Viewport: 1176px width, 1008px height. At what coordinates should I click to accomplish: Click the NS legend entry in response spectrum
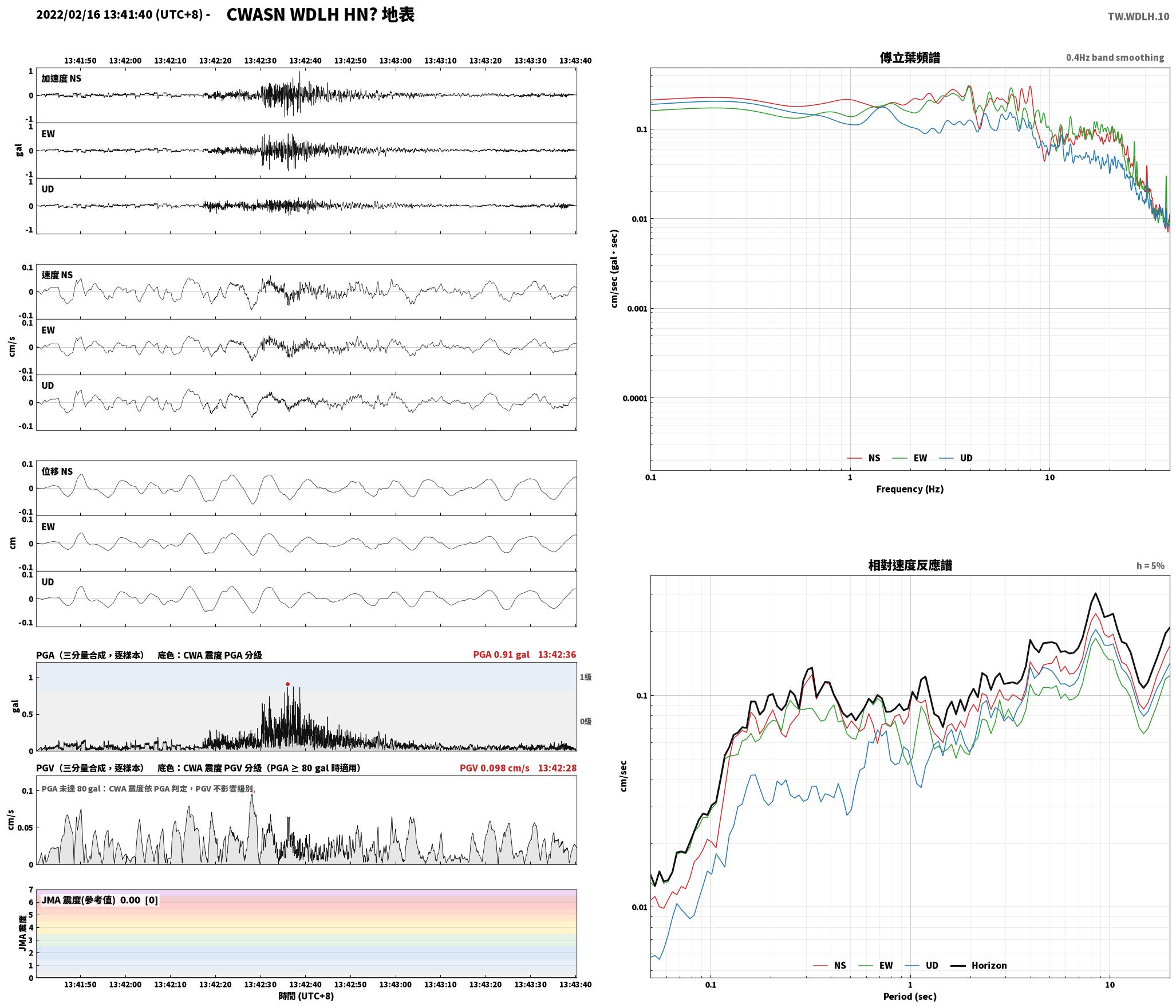(x=830, y=966)
